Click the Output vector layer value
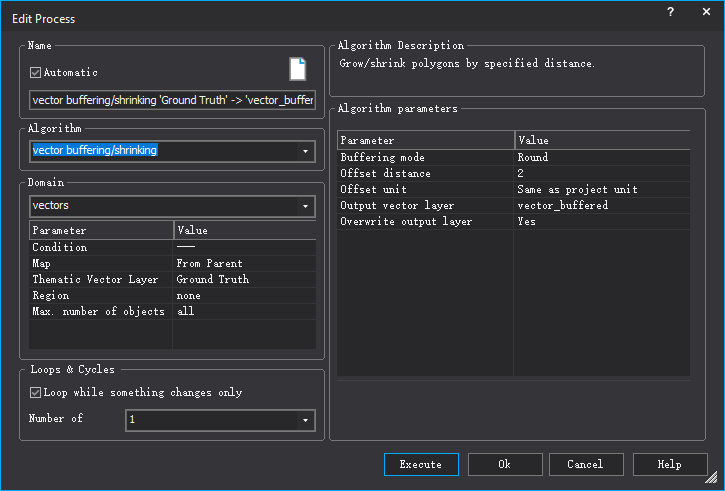Screen dimensions: 725x491 tap(601, 206)
